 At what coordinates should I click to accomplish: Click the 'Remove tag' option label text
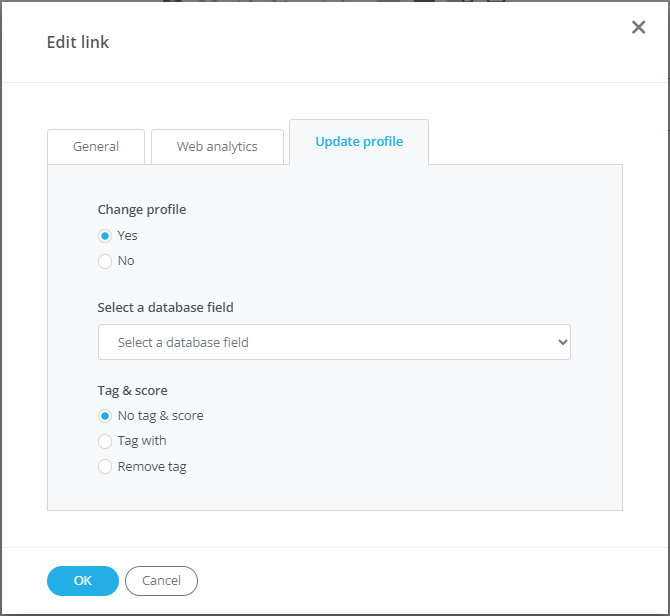[152, 467]
